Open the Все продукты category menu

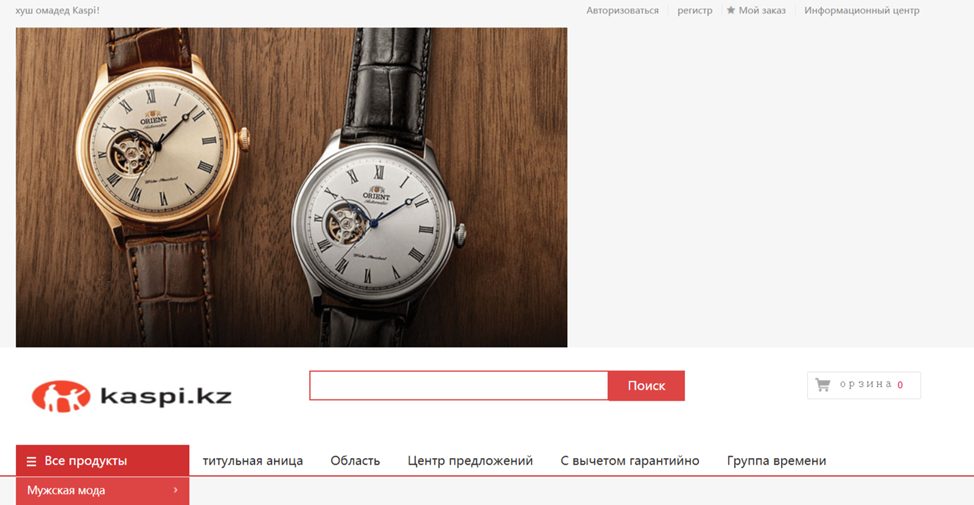pyautogui.click(x=102, y=460)
